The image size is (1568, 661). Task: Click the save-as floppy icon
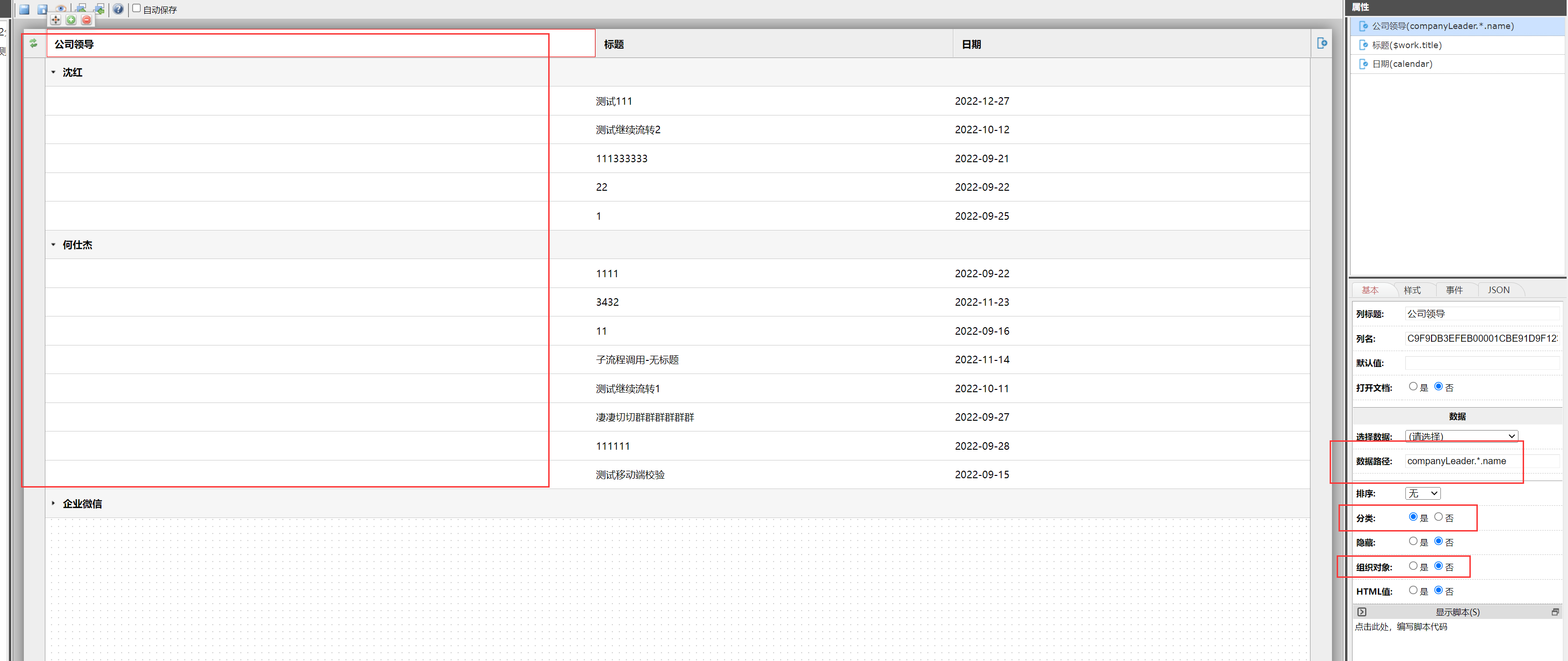(x=42, y=9)
